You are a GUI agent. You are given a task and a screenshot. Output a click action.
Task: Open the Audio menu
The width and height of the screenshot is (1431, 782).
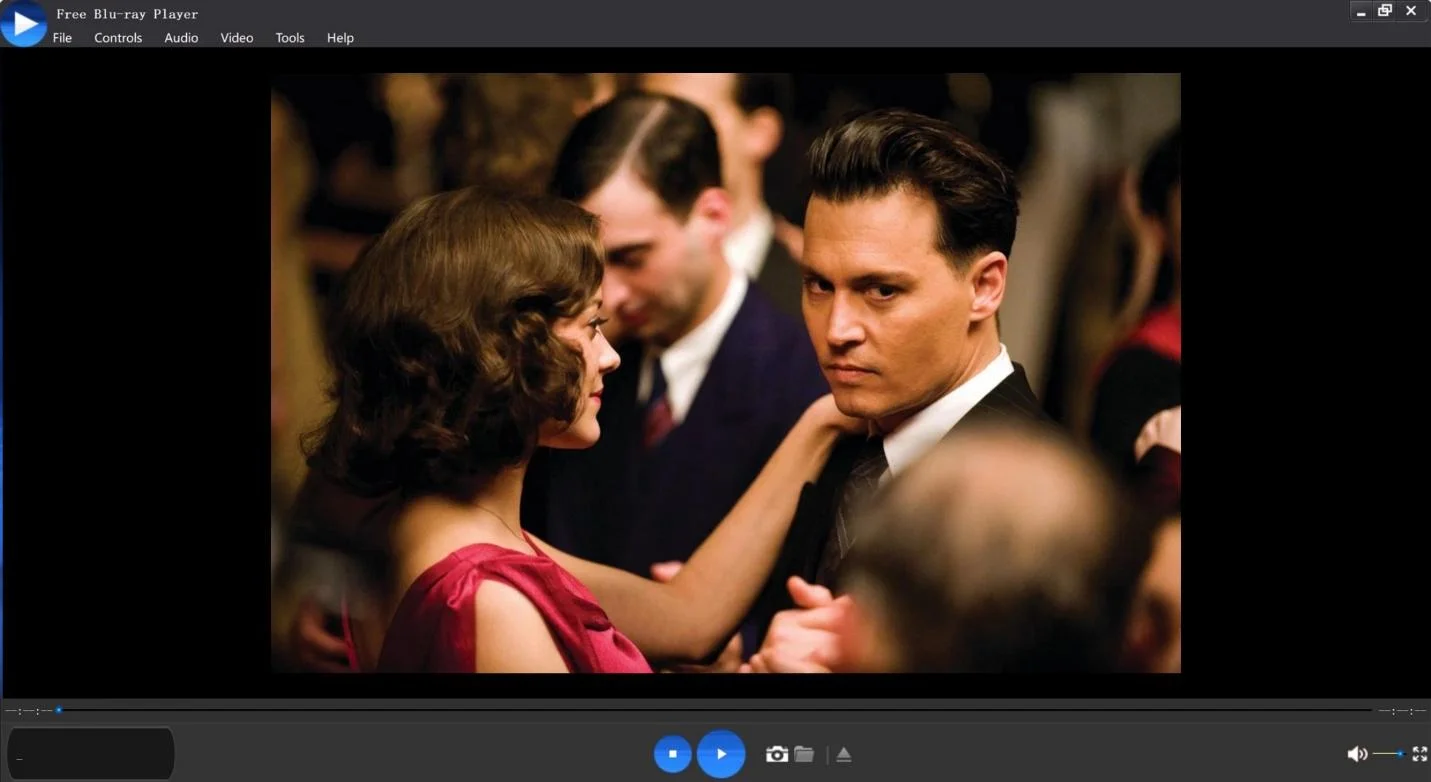181,38
